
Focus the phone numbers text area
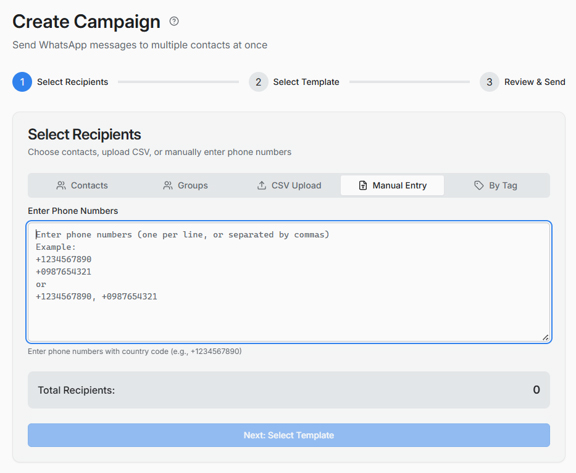[289, 282]
